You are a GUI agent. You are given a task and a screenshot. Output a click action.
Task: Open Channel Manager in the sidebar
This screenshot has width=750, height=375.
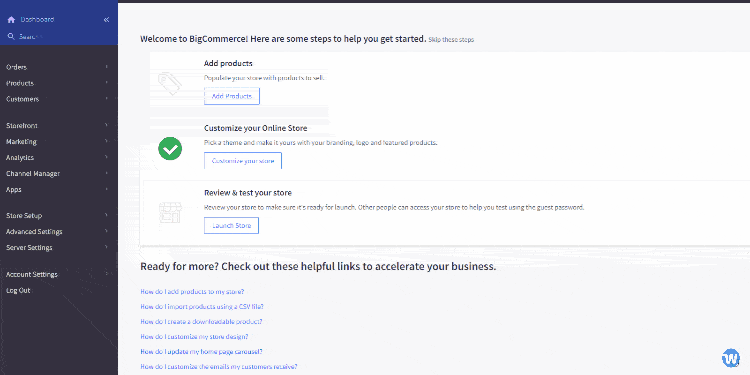pyautogui.click(x=33, y=174)
